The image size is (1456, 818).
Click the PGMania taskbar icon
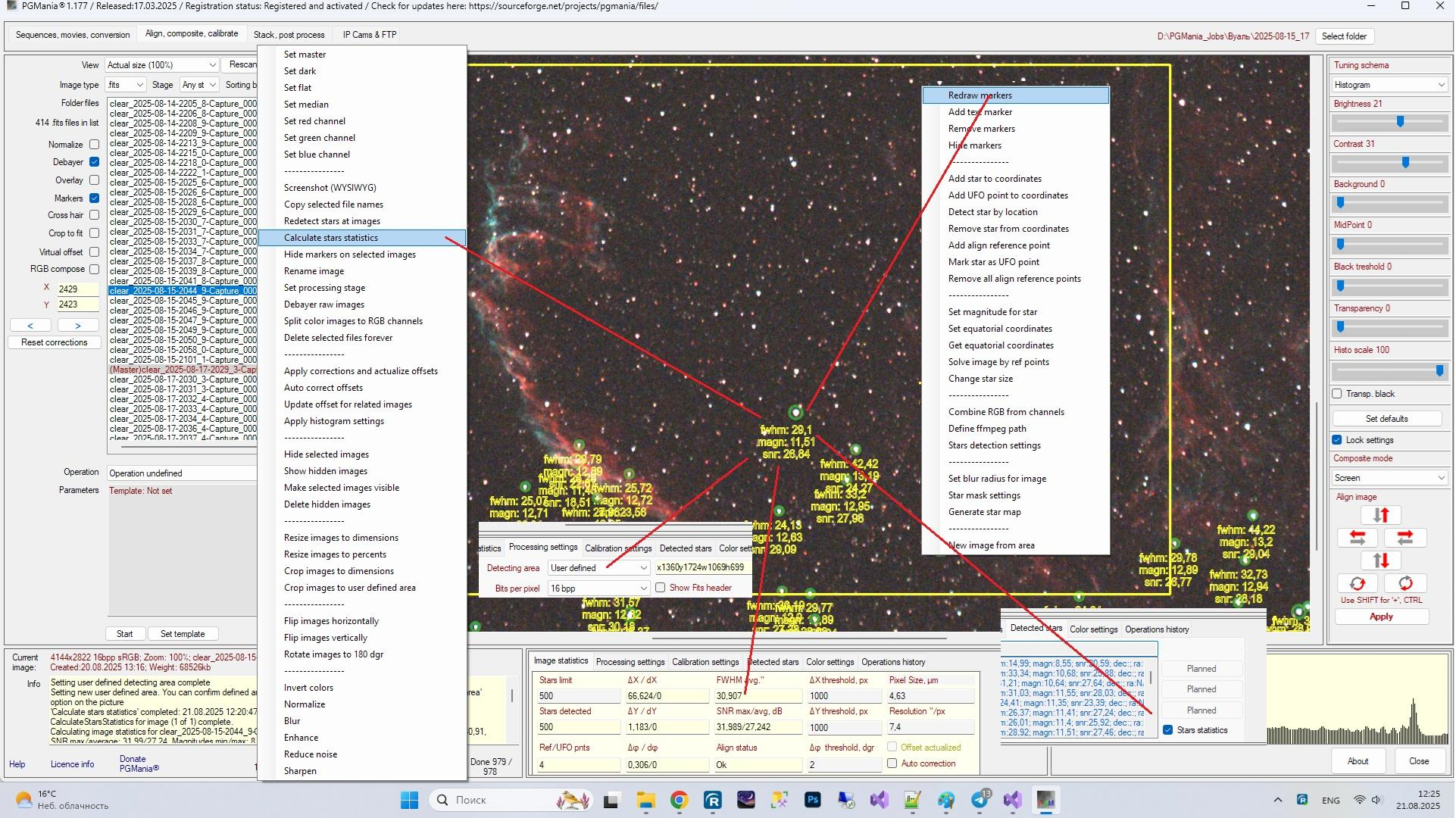coord(1046,800)
